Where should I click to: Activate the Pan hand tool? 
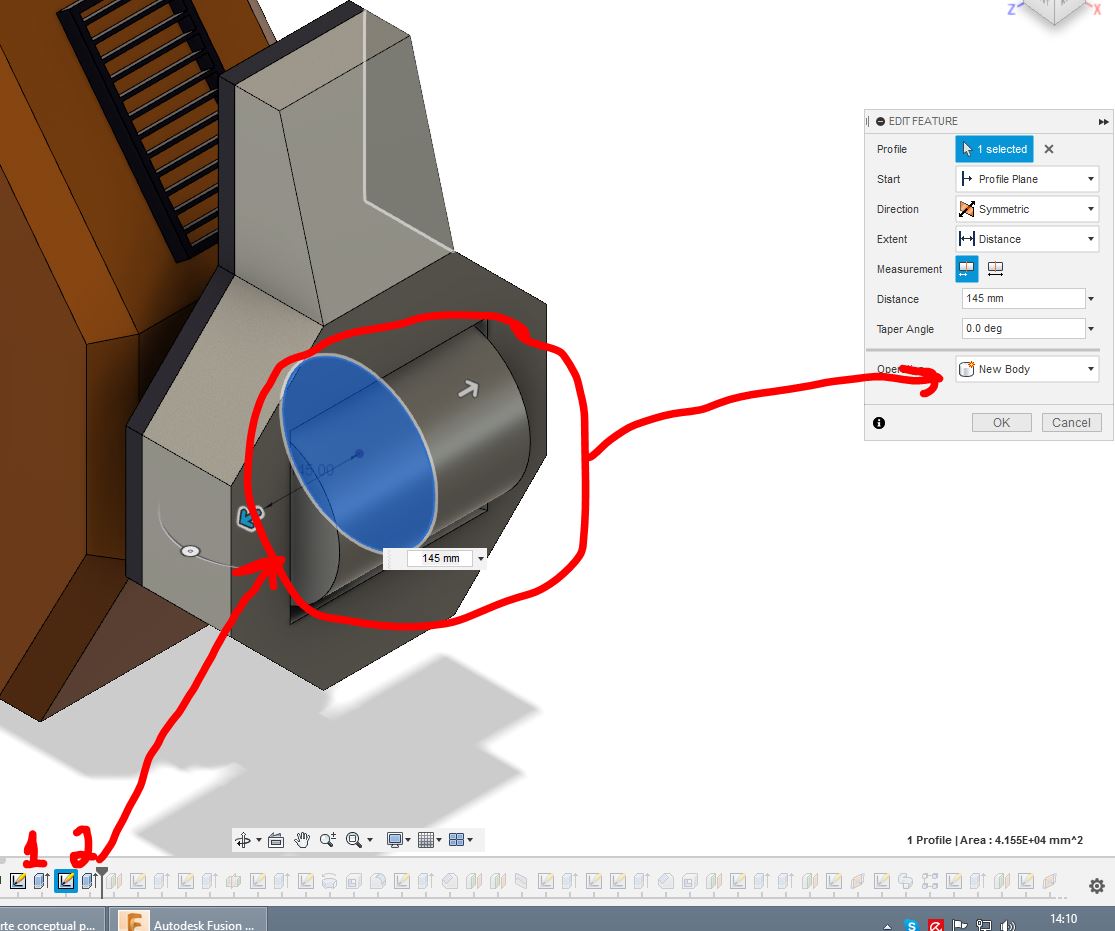click(302, 840)
